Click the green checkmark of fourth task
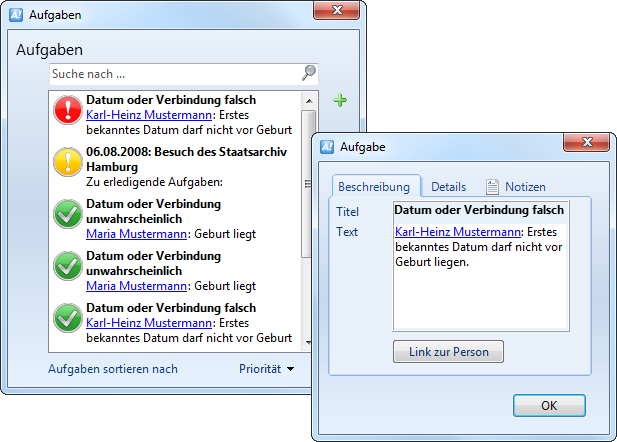The width and height of the screenshot is (617, 442). [67, 264]
